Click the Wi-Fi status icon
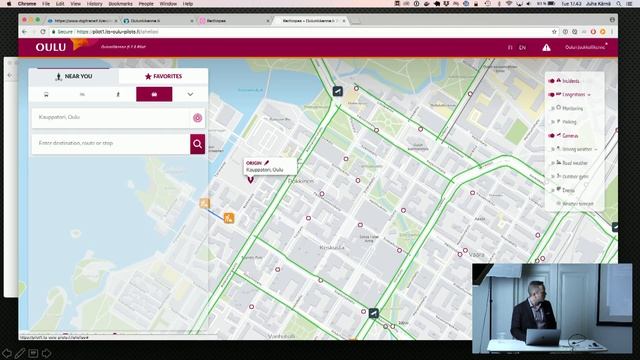Screen dimensions: 640x360 (x=509, y=4)
